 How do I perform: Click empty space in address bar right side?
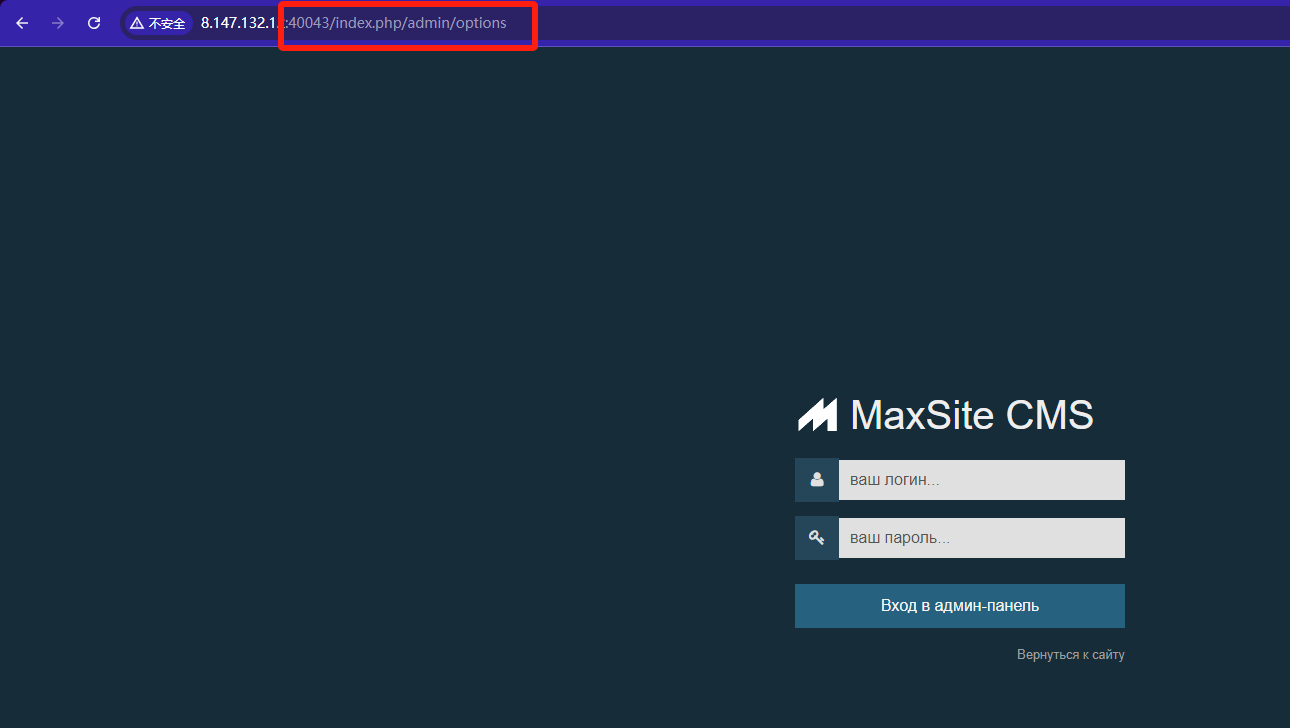coord(900,23)
